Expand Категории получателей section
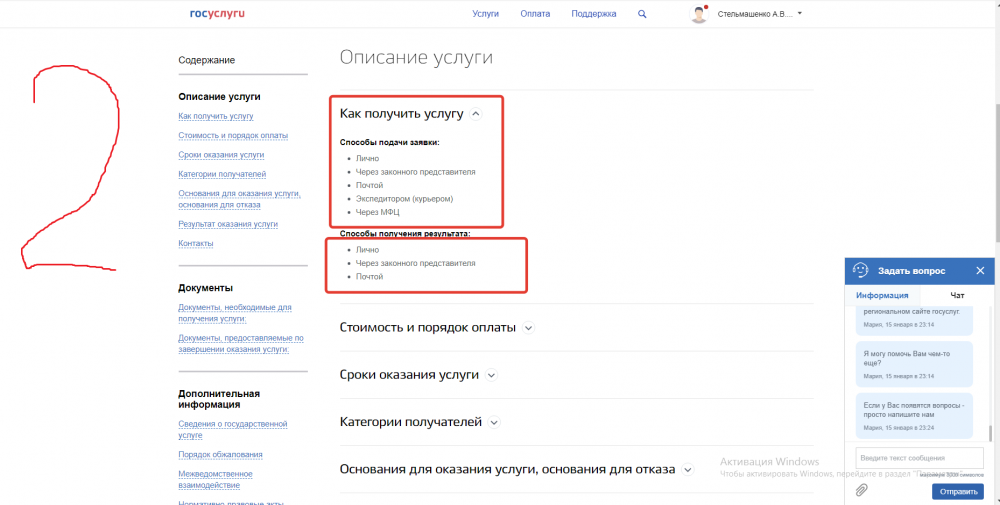 [493, 422]
